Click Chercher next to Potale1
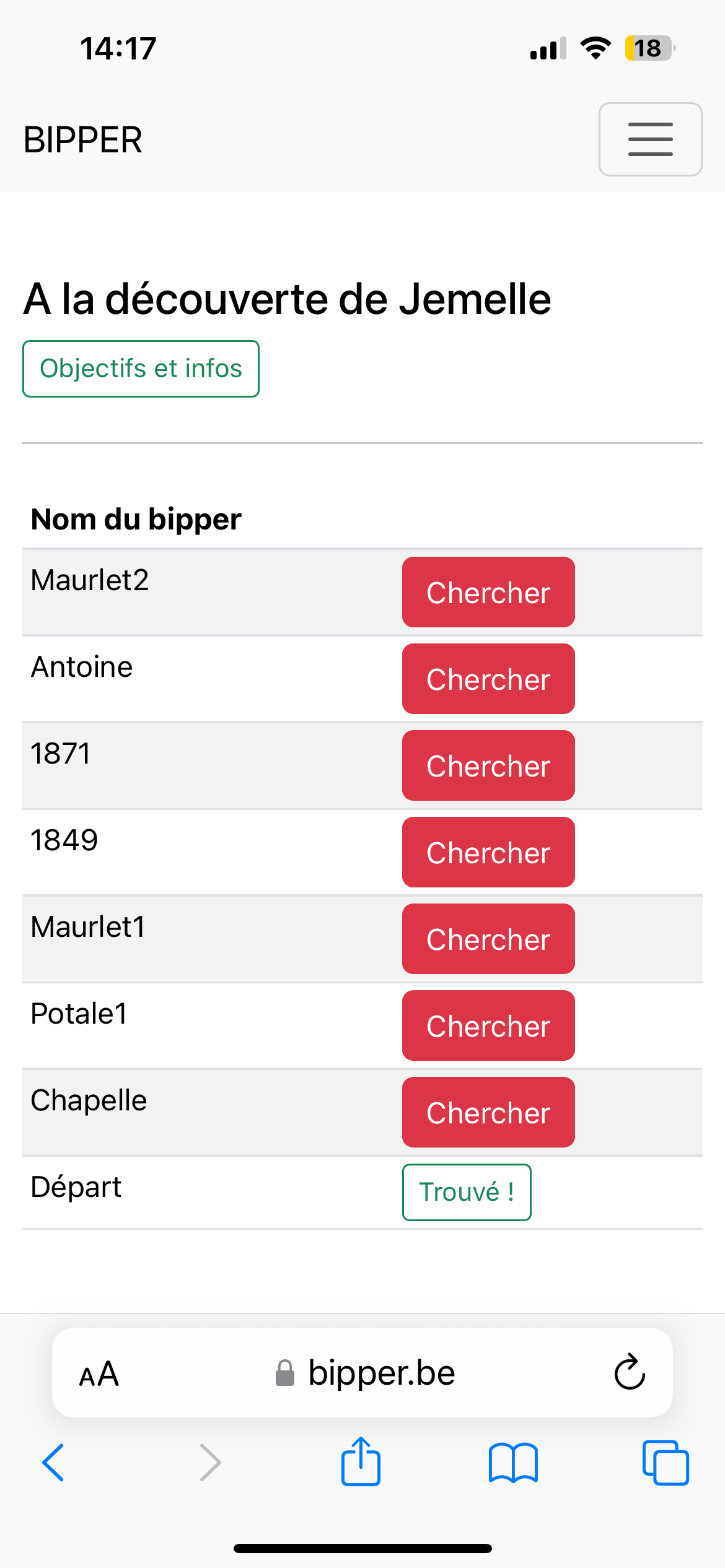Image resolution: width=725 pixels, height=1568 pixels. pos(488,1026)
